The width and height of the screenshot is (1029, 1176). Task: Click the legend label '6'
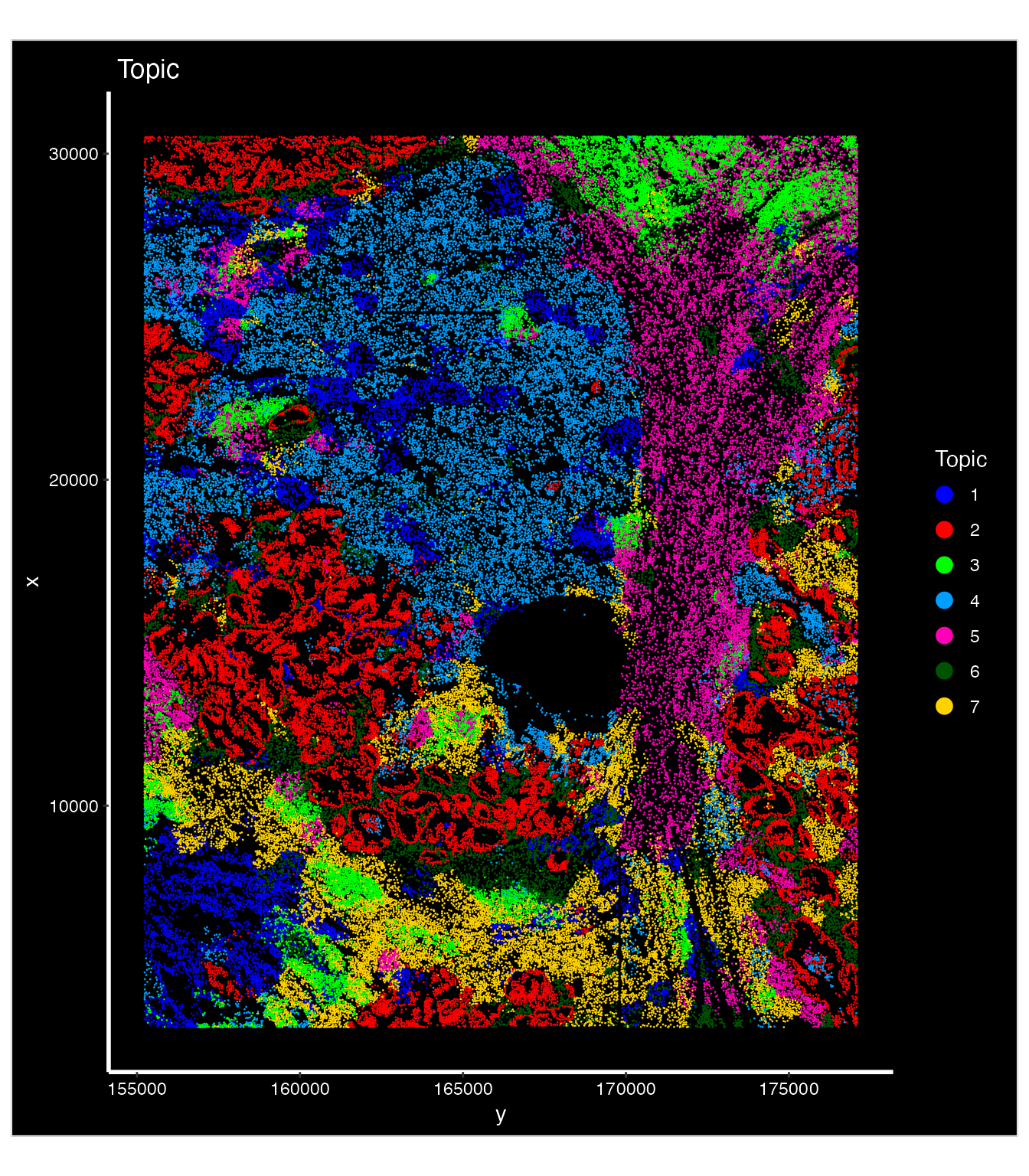974,672
